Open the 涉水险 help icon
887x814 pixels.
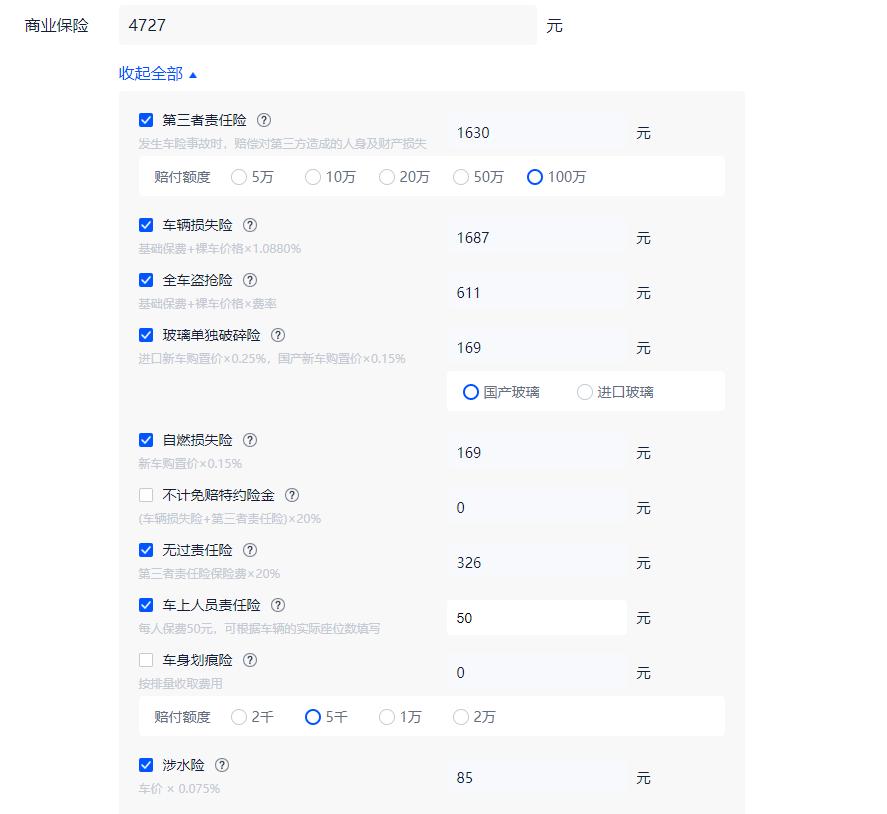(x=222, y=765)
